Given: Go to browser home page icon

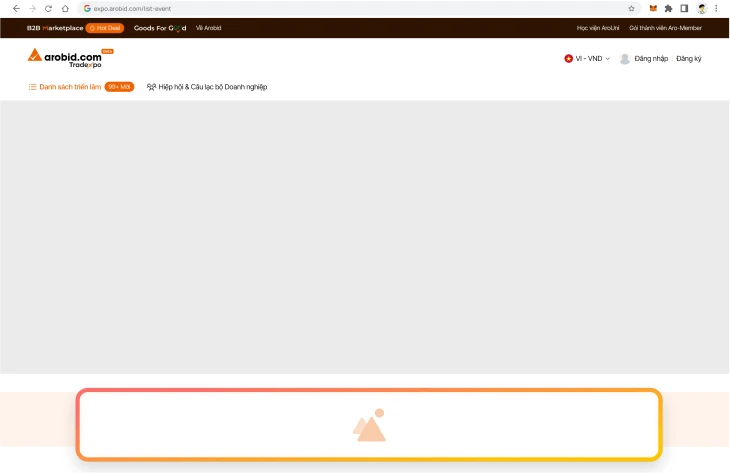Looking at the screenshot, I should 65,8.
